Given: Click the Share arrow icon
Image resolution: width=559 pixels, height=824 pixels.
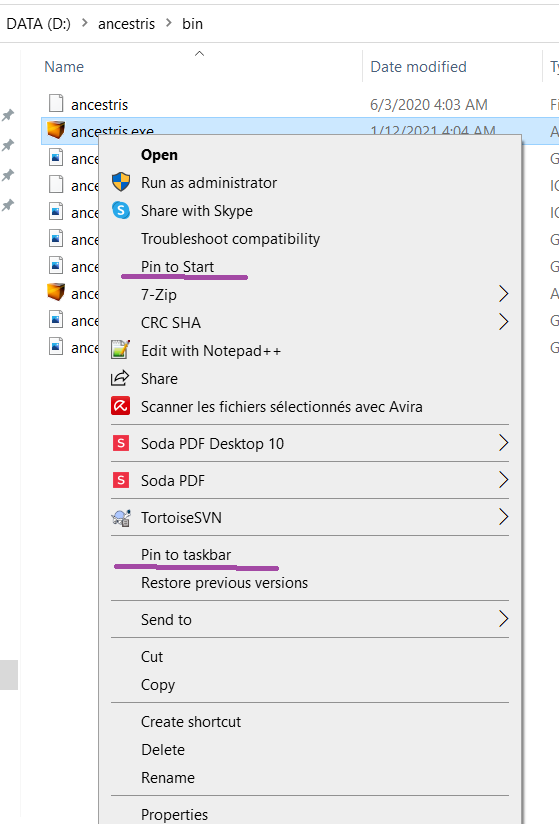Looking at the screenshot, I should (x=120, y=378).
